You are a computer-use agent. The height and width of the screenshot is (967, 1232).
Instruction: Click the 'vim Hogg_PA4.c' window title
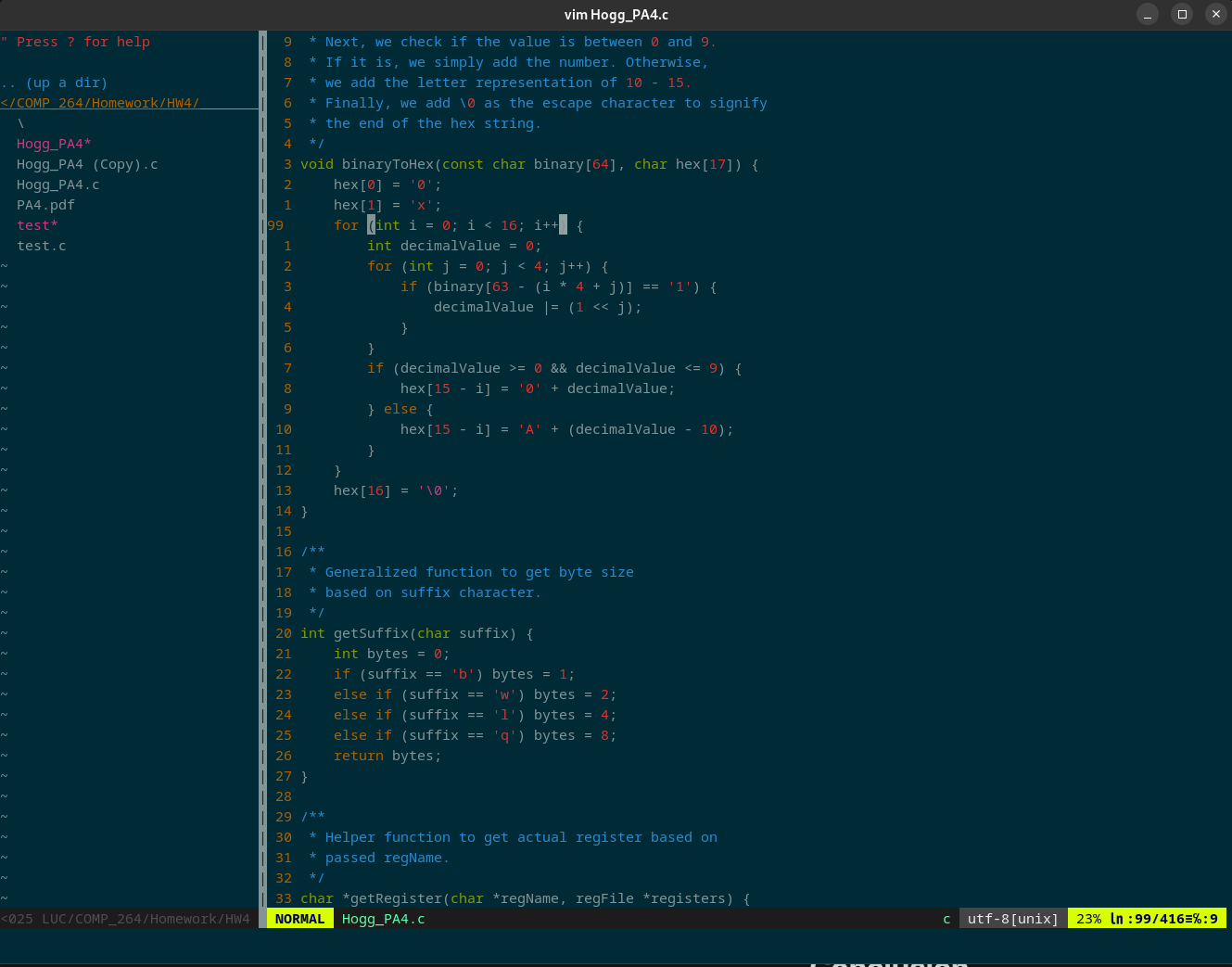(x=616, y=14)
